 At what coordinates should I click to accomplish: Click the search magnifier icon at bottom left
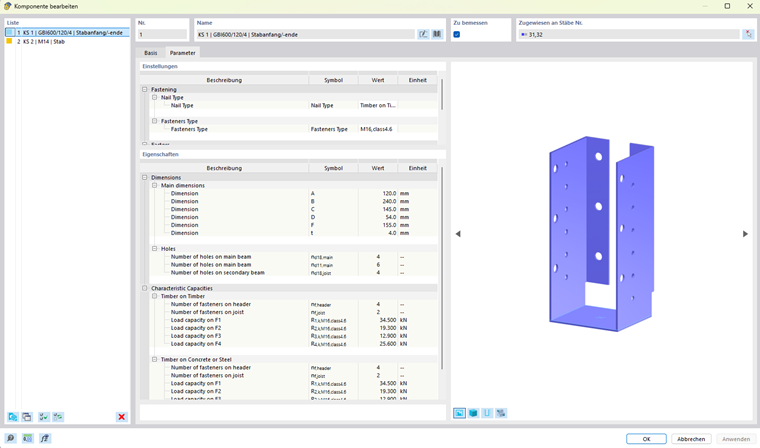coord(10,438)
